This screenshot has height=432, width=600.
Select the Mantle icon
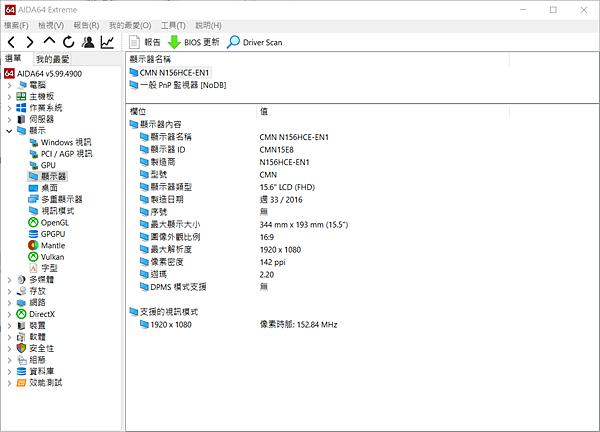coord(33,245)
